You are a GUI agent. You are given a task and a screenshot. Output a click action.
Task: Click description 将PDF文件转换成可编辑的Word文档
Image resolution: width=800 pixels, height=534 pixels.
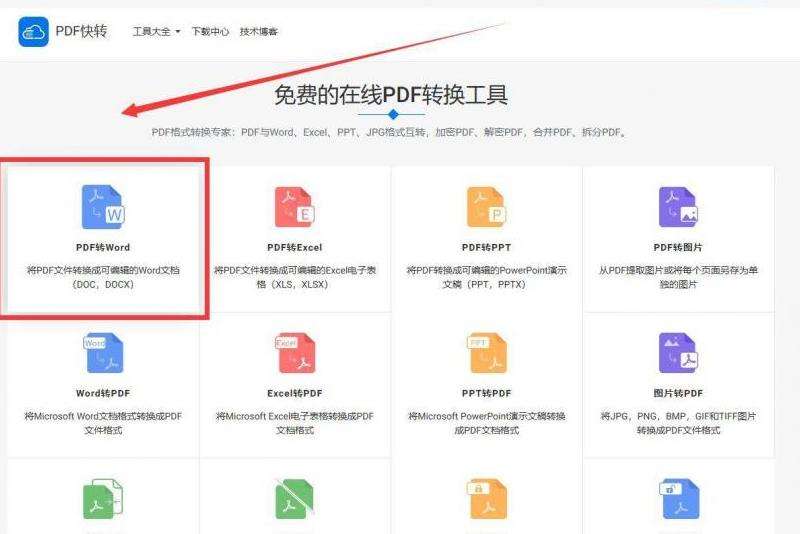103,277
